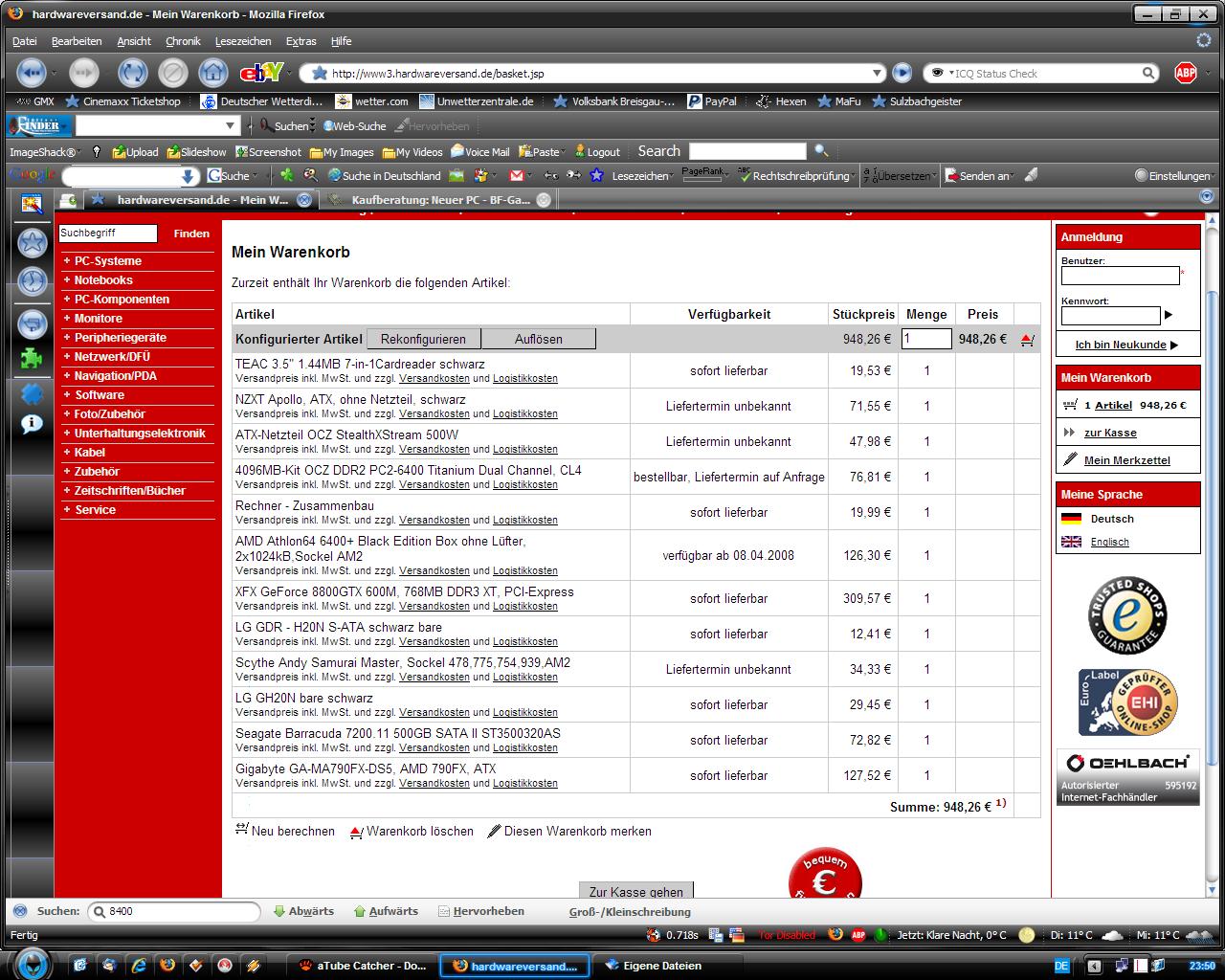The image size is (1225, 980).
Task: Open Mein Merkzettel in the sidebar
Action: pos(1126,460)
